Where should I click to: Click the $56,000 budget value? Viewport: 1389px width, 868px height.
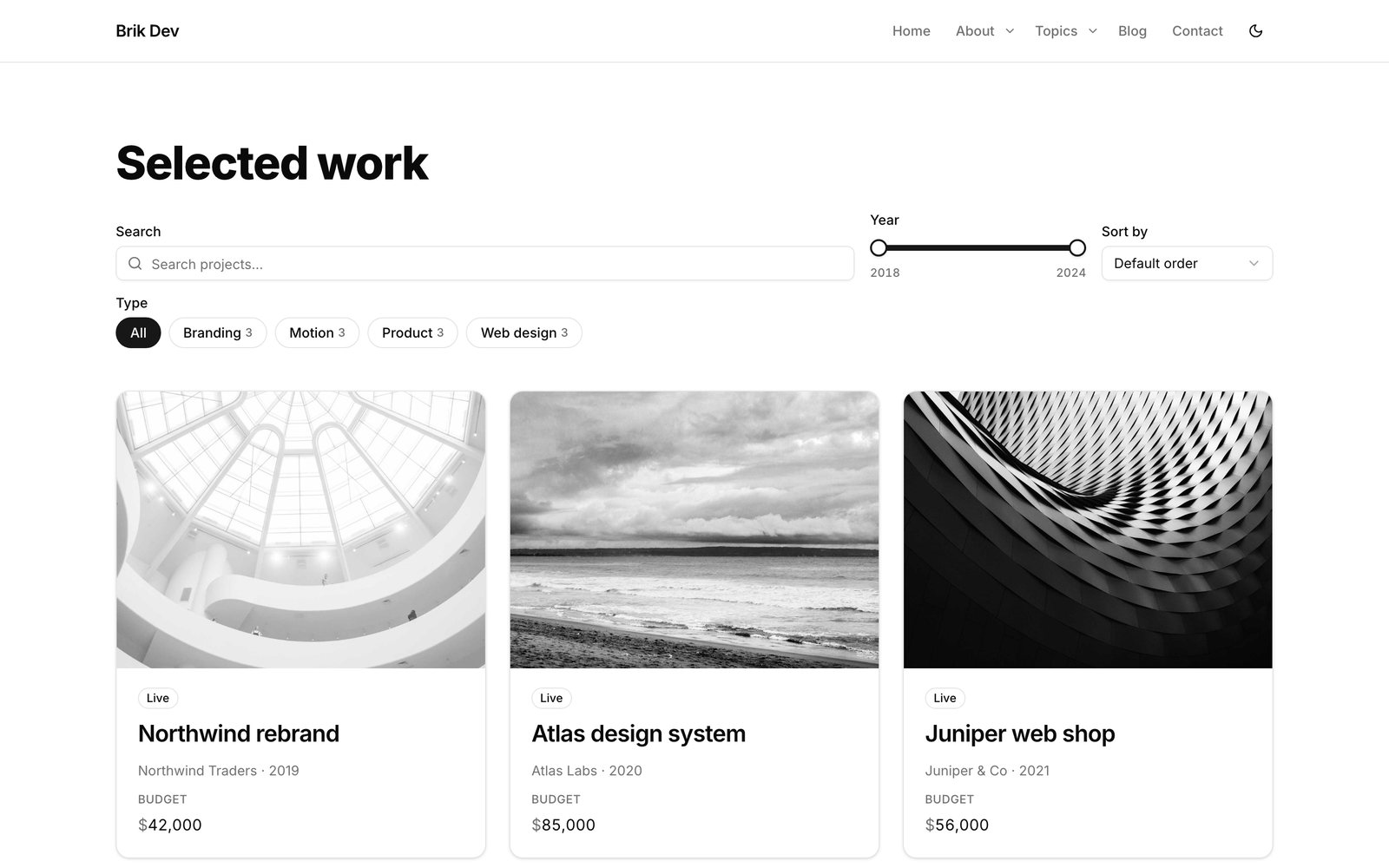[957, 825]
